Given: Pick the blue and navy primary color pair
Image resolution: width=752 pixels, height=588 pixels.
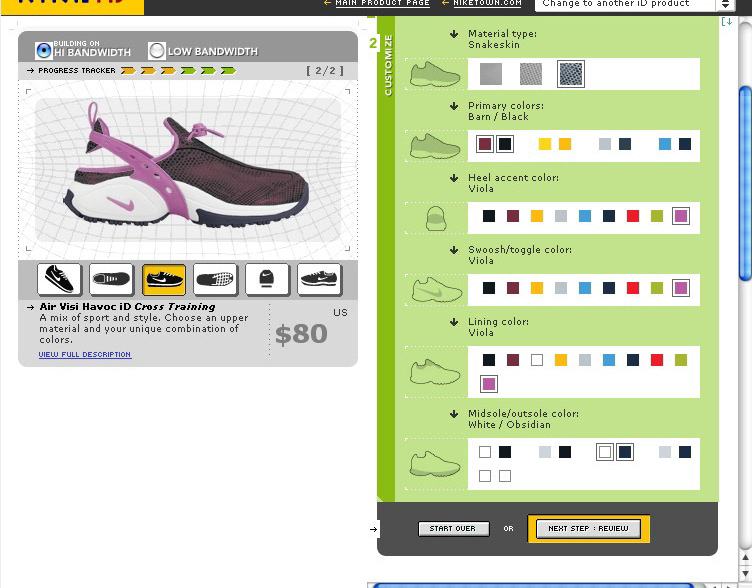Looking at the screenshot, I should click(675, 144).
